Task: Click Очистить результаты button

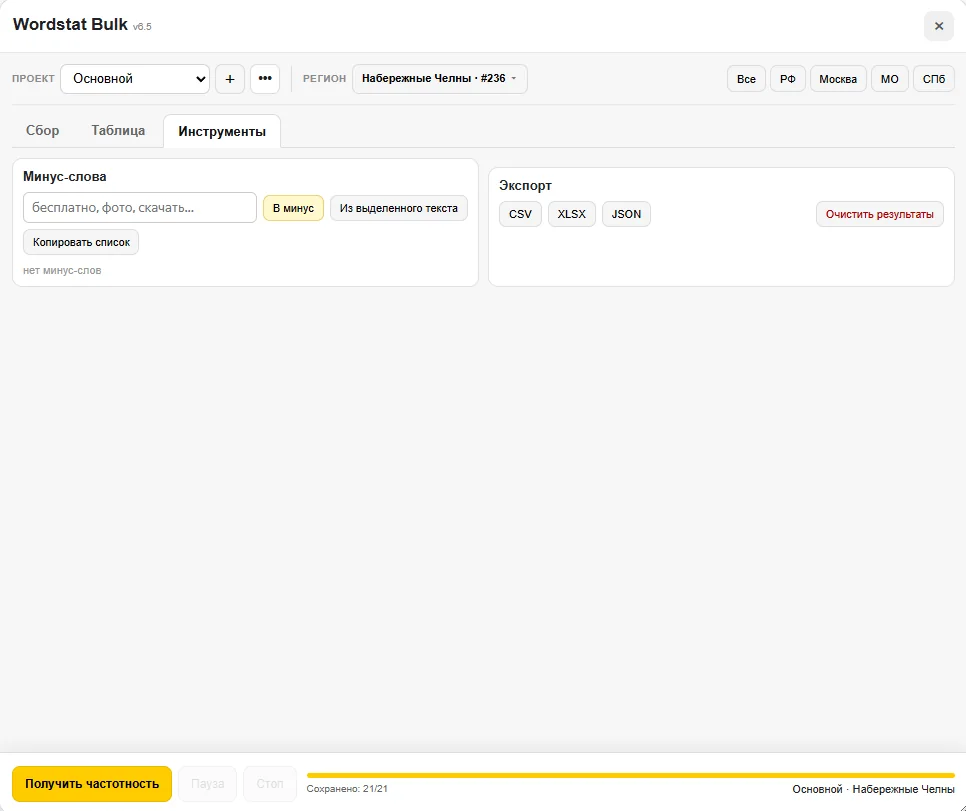Action: [880, 214]
